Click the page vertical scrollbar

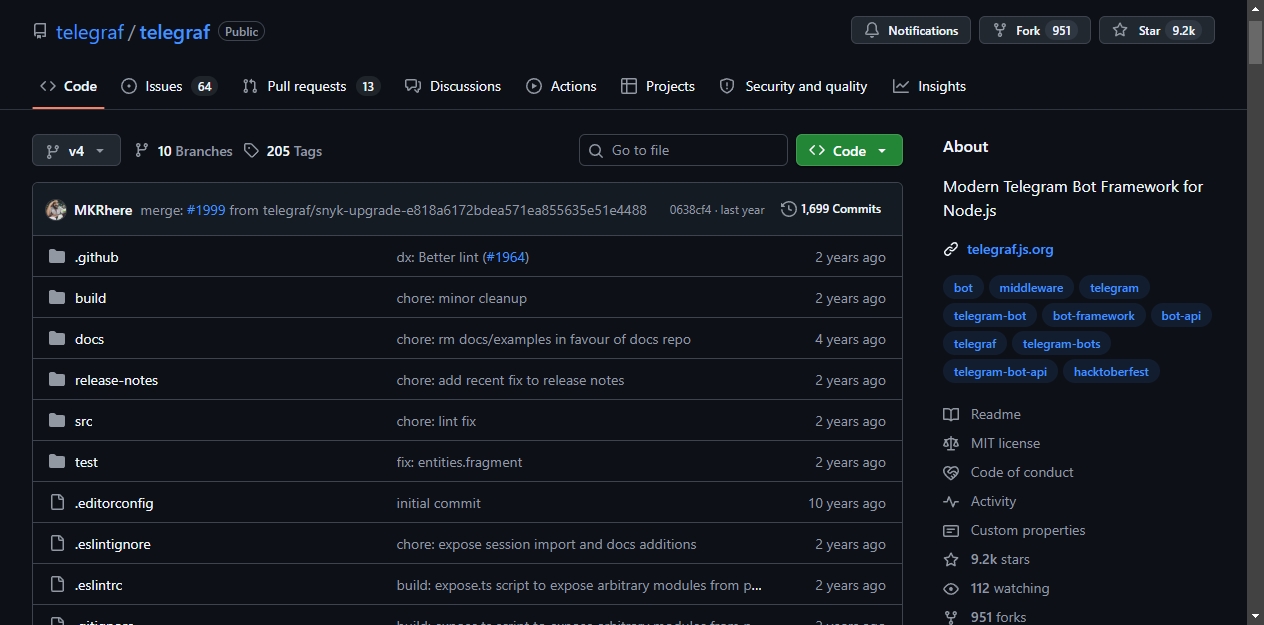pos(1256,312)
